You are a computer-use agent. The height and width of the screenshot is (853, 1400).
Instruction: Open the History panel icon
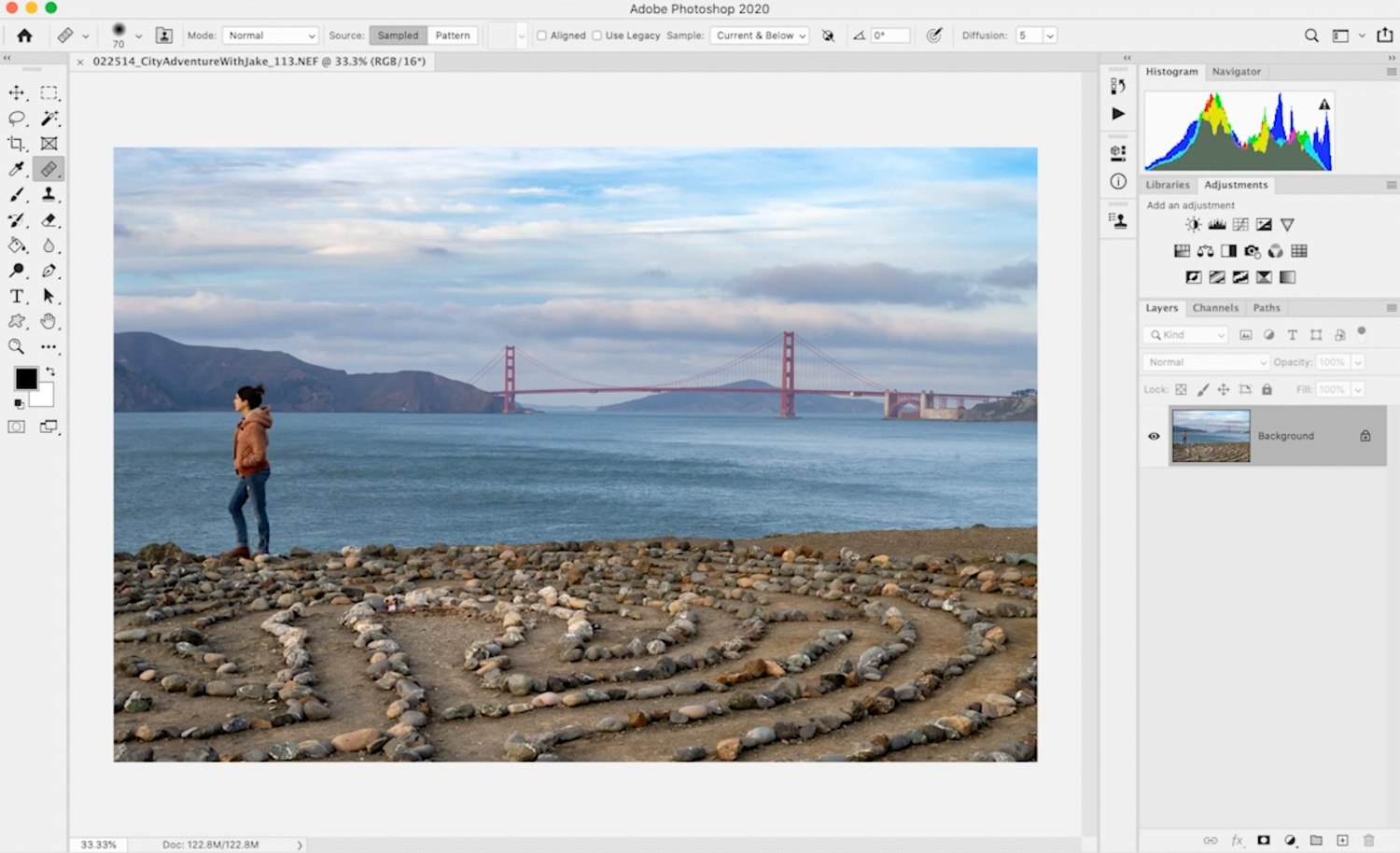pyautogui.click(x=1118, y=86)
